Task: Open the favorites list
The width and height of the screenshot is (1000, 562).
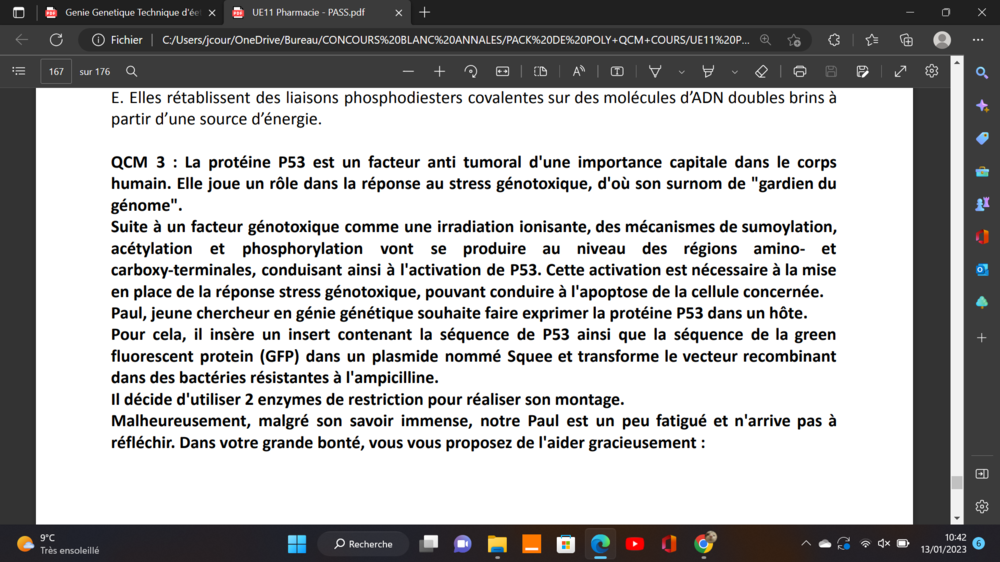Action: [x=872, y=40]
